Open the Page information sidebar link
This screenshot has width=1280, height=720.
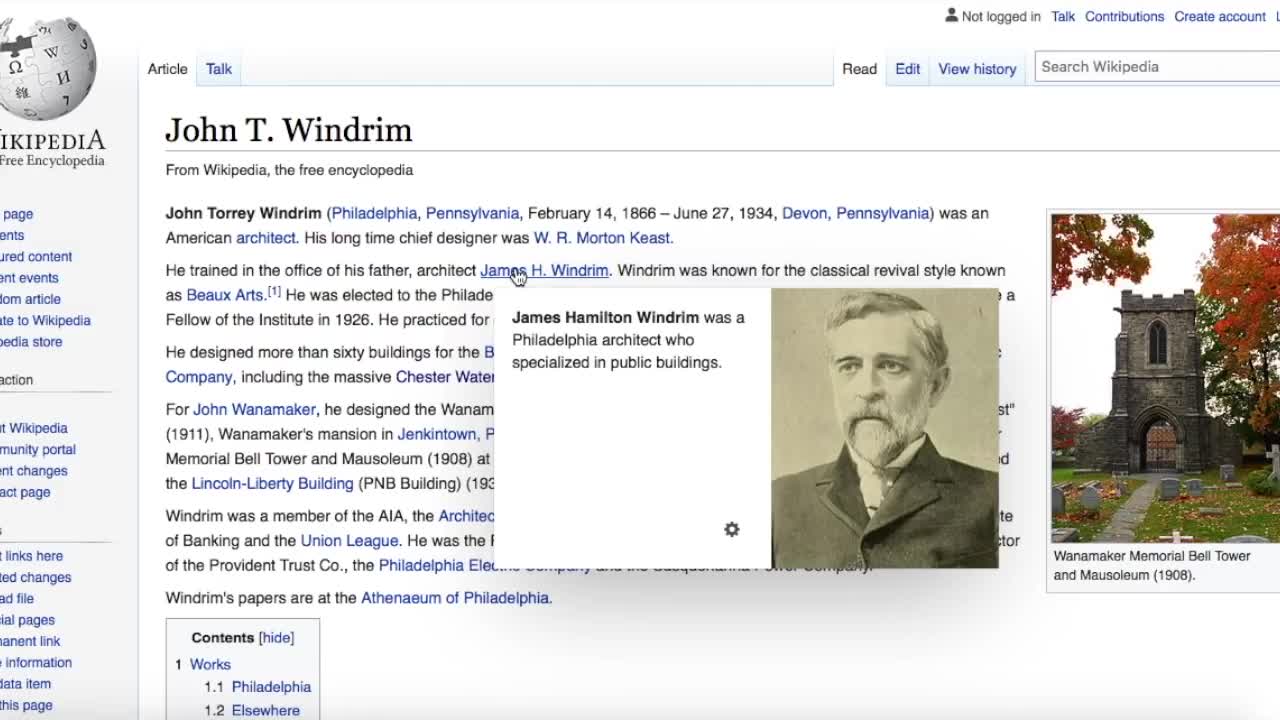coord(36,662)
